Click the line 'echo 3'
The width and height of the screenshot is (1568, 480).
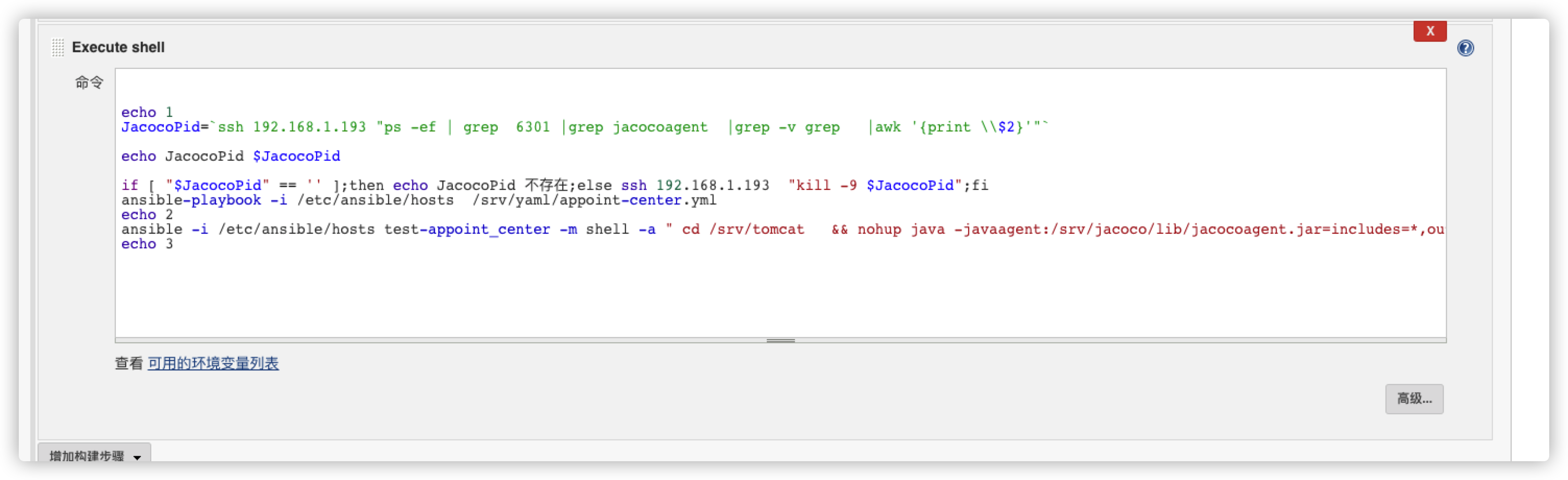pos(147,244)
